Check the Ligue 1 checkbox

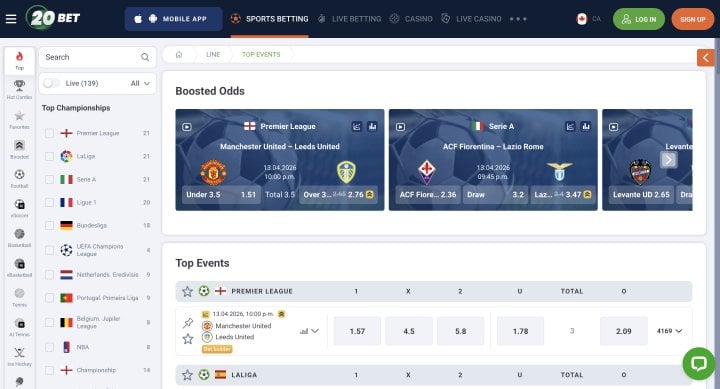point(50,202)
